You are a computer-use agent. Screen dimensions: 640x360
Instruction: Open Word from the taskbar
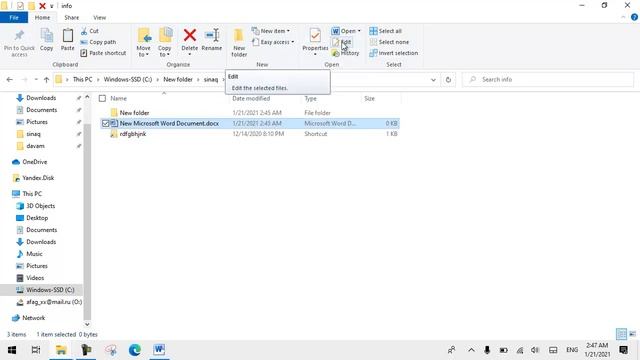[x=159, y=350]
